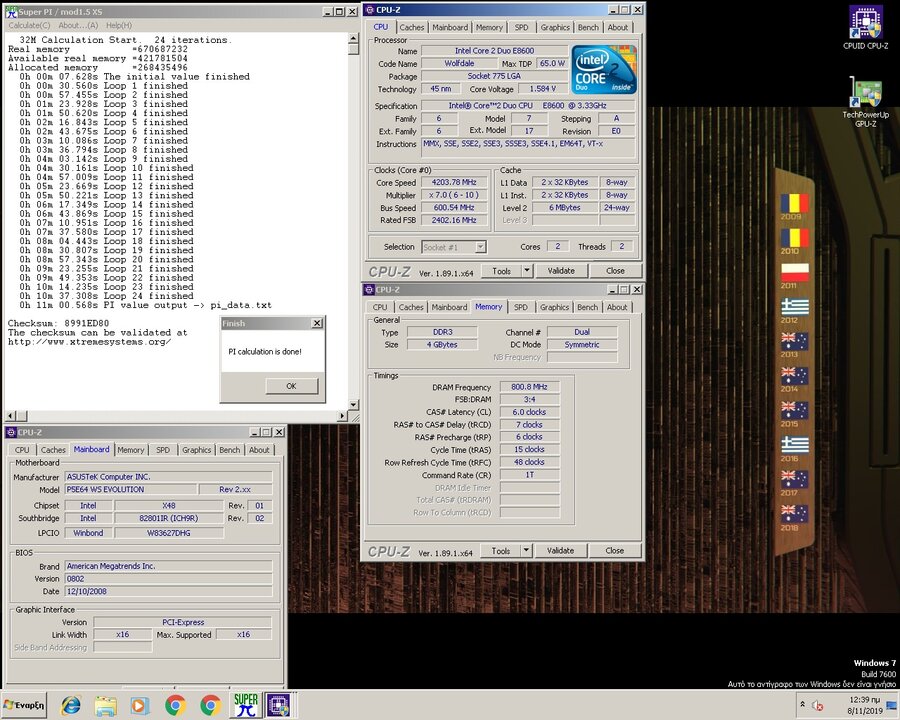
Task: Click the Super PI title bar icon
Action: point(11,11)
